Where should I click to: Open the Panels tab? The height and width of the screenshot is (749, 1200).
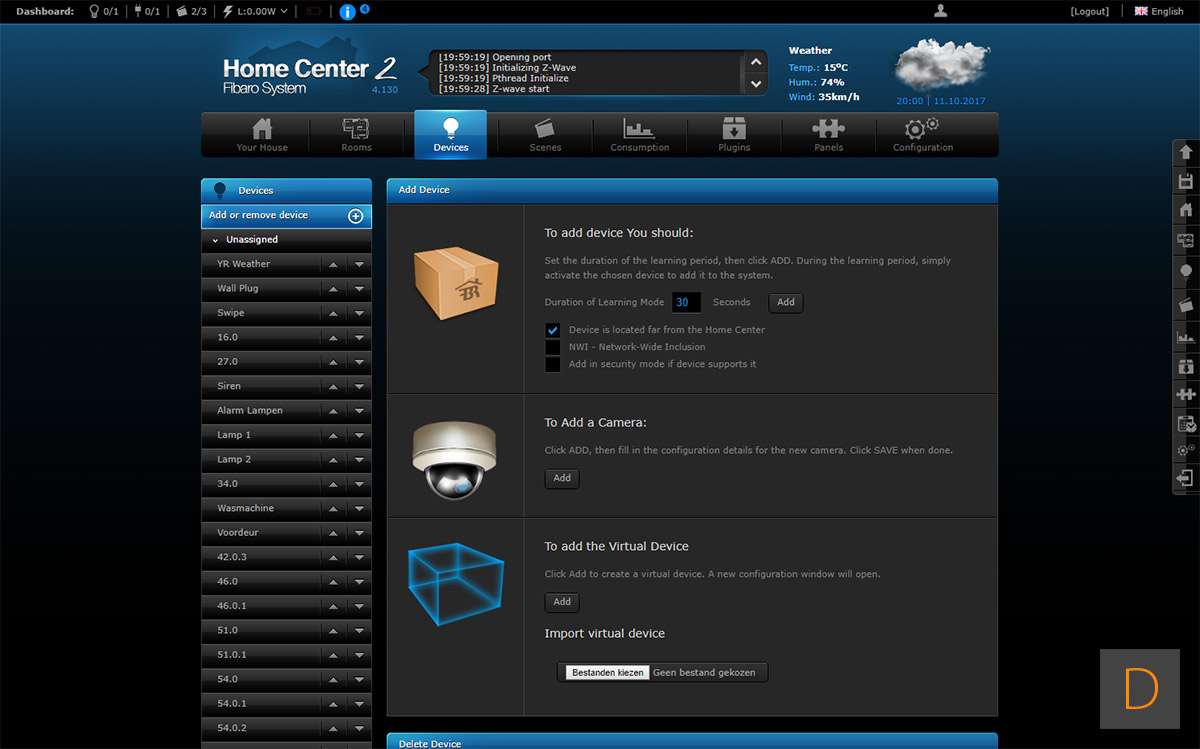828,135
